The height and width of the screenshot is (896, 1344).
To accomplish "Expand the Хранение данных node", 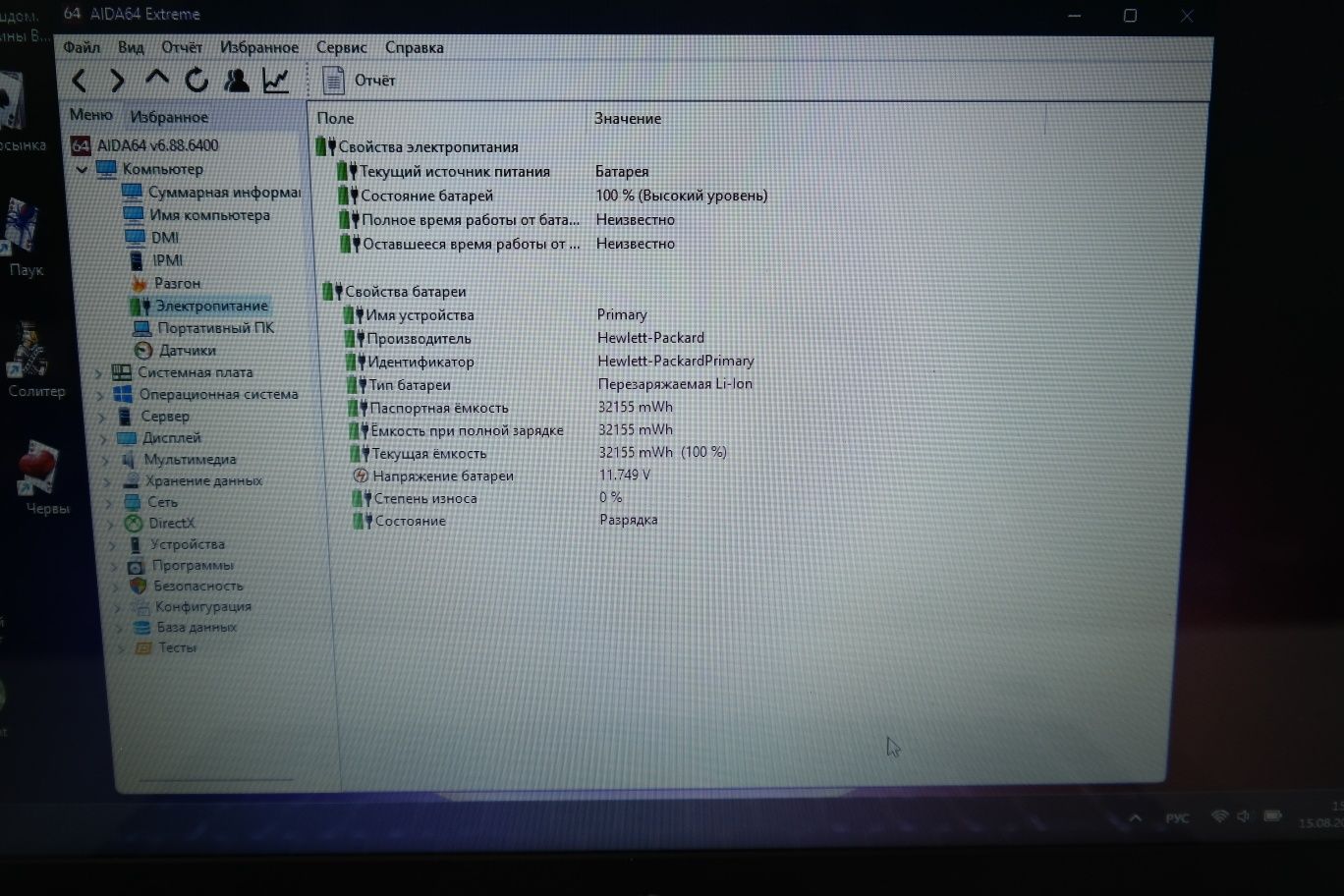I will (109, 481).
